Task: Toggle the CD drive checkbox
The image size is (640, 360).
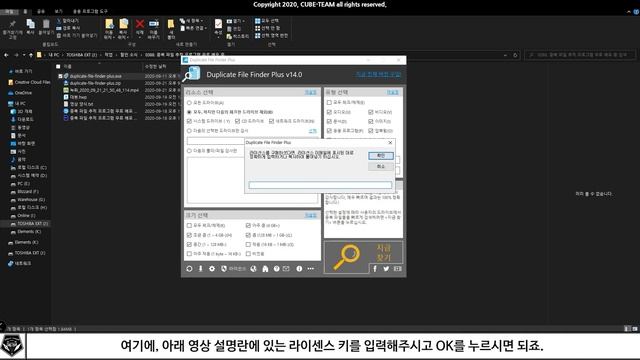Action: [x=238, y=121]
